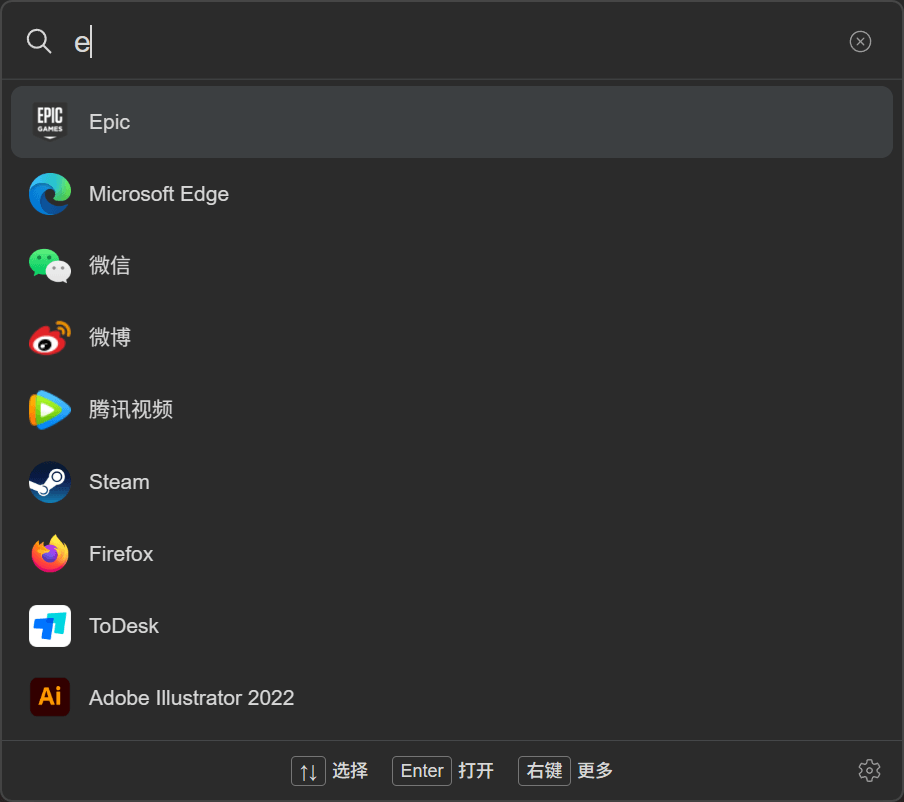Click the ToDesk app icon
904x802 pixels.
(50, 626)
